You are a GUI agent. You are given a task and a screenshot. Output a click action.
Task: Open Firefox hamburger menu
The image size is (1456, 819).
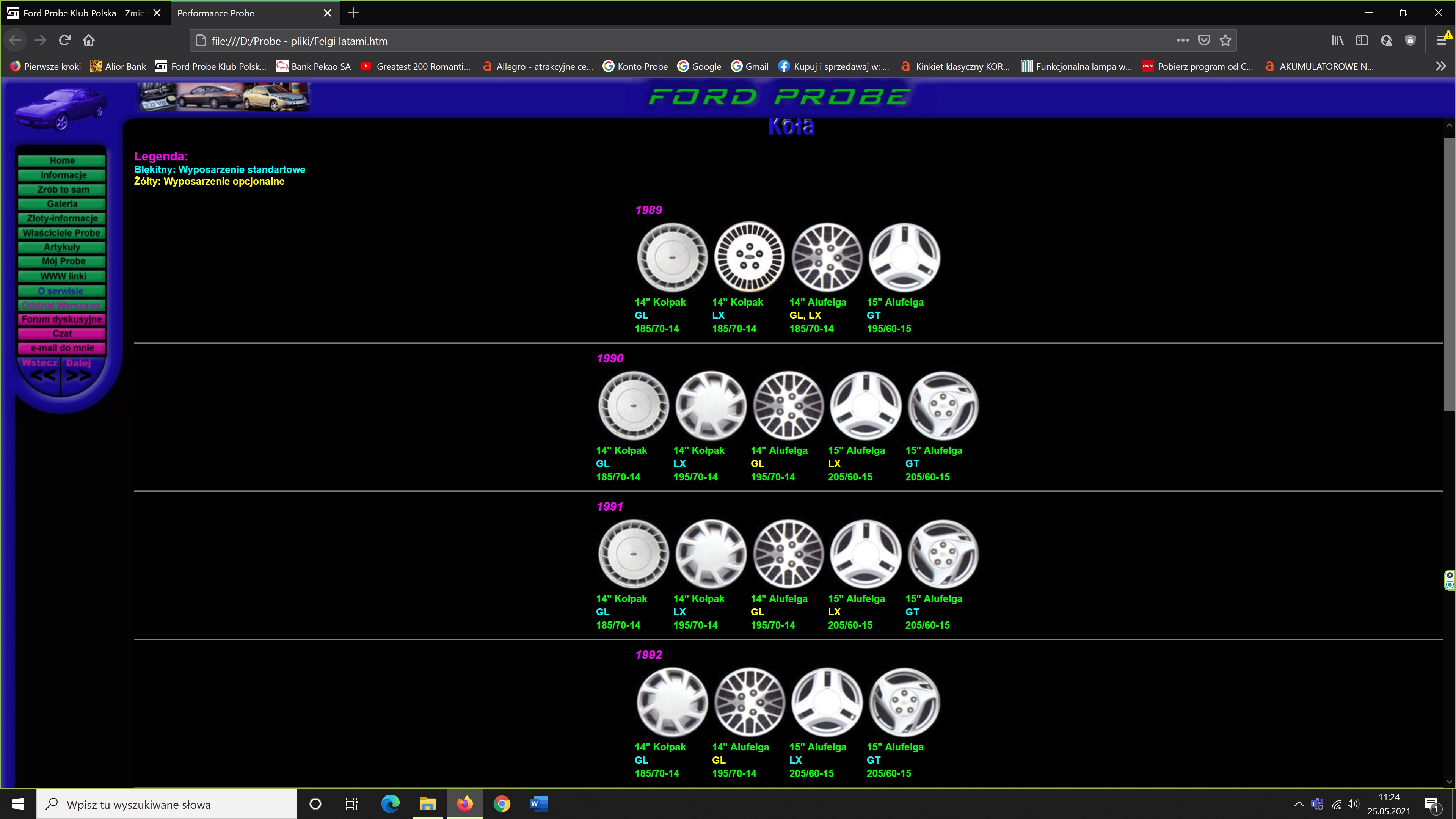(1441, 40)
